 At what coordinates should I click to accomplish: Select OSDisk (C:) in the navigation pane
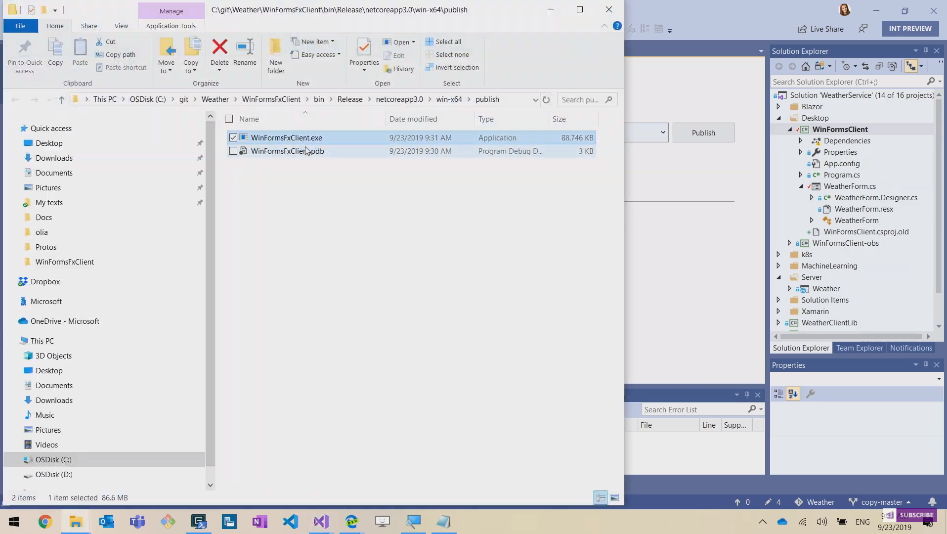pos(53,460)
